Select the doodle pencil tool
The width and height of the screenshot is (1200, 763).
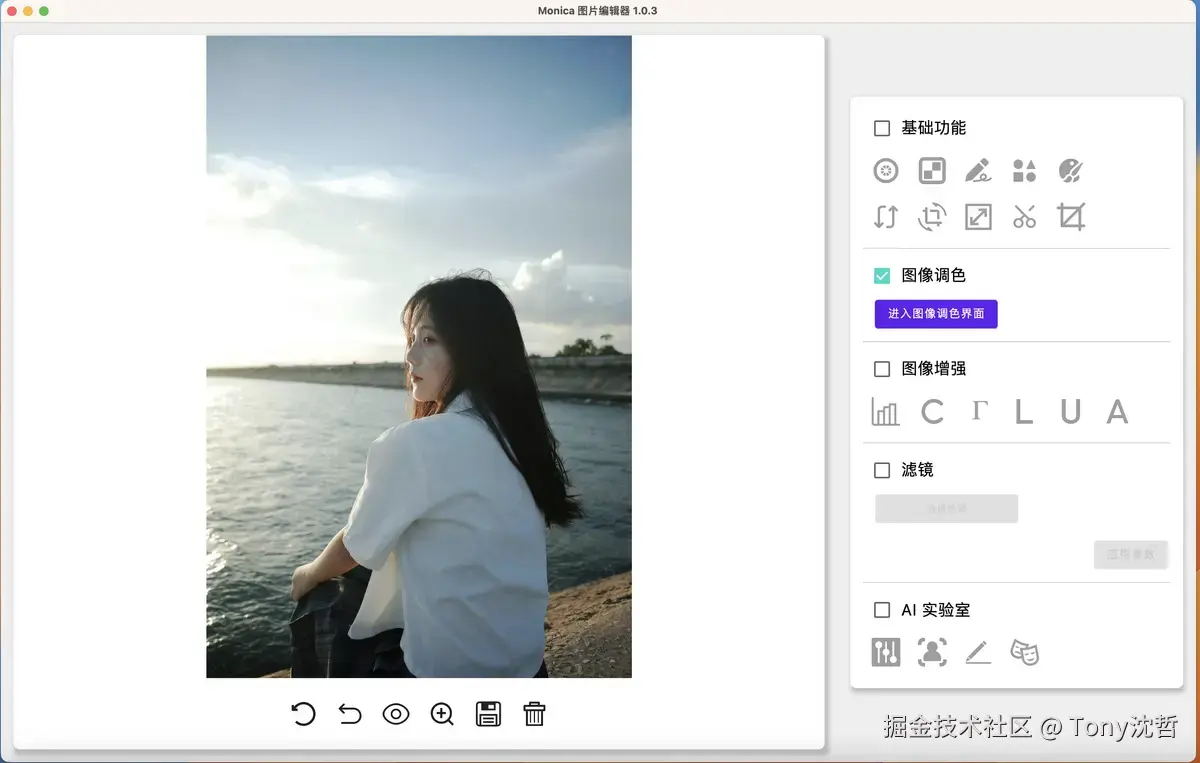click(x=978, y=170)
